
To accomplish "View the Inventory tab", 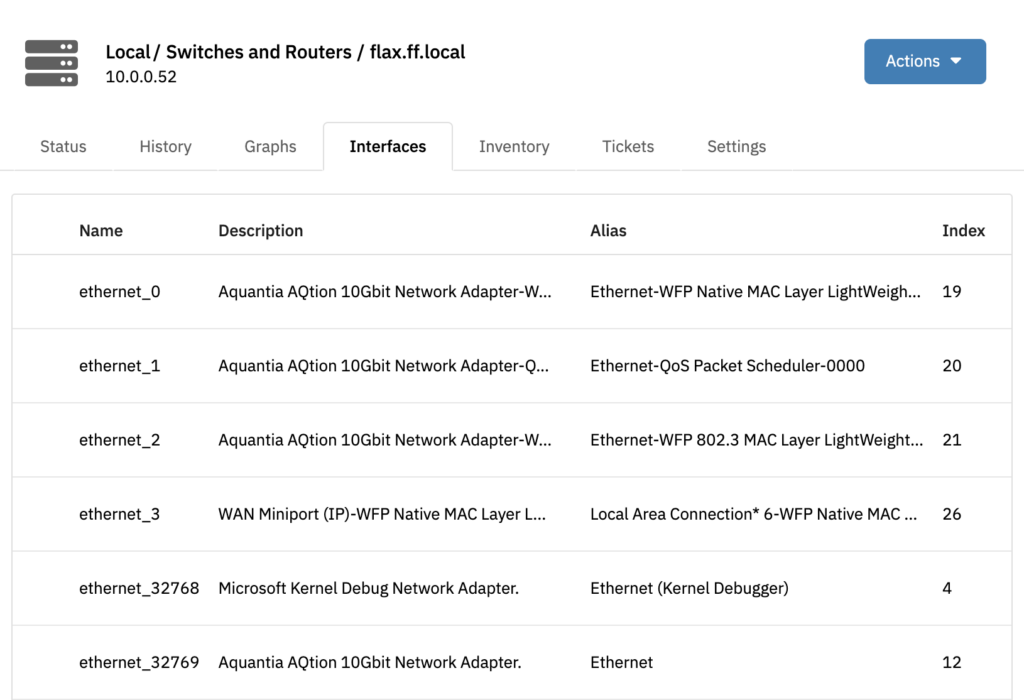I will (x=514, y=146).
